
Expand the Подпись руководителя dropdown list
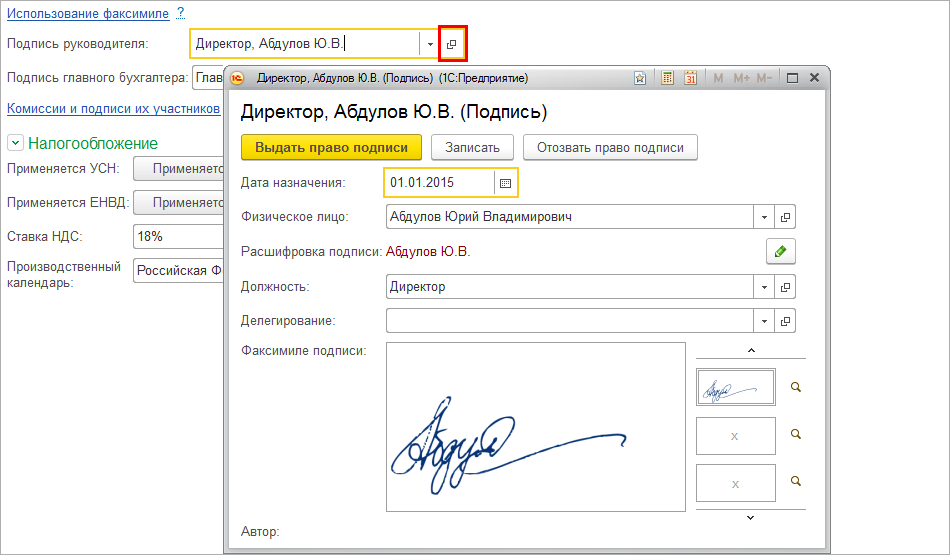(430, 44)
